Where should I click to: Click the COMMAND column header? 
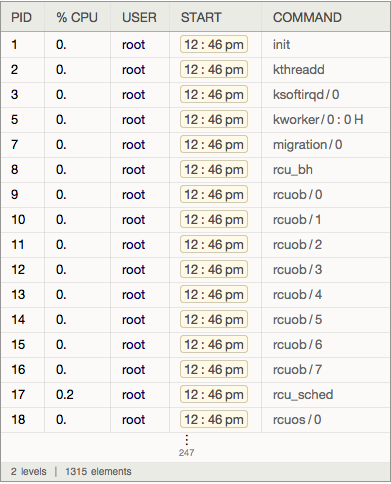[x=307, y=17]
